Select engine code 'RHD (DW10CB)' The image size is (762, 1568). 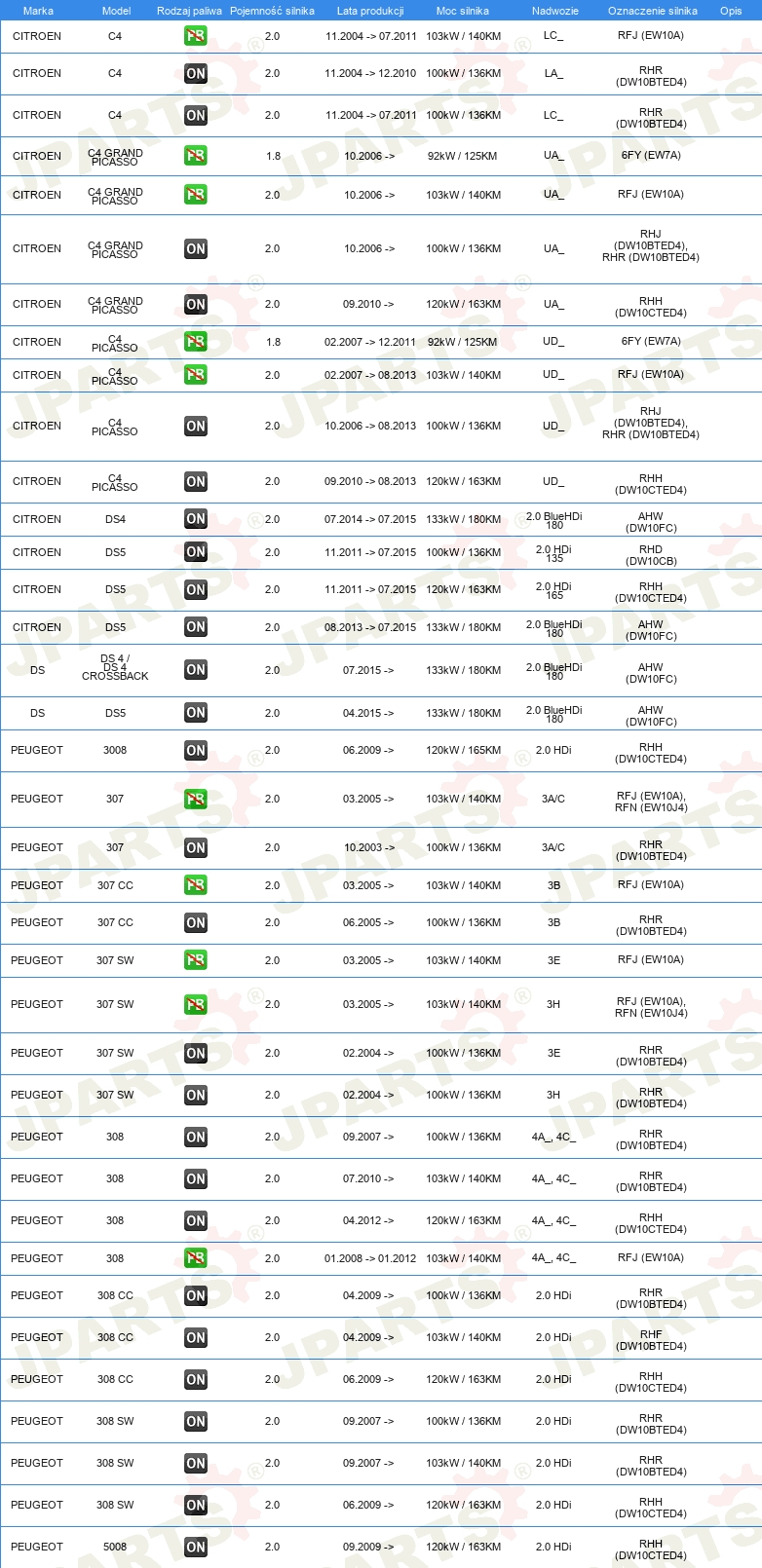click(x=651, y=555)
